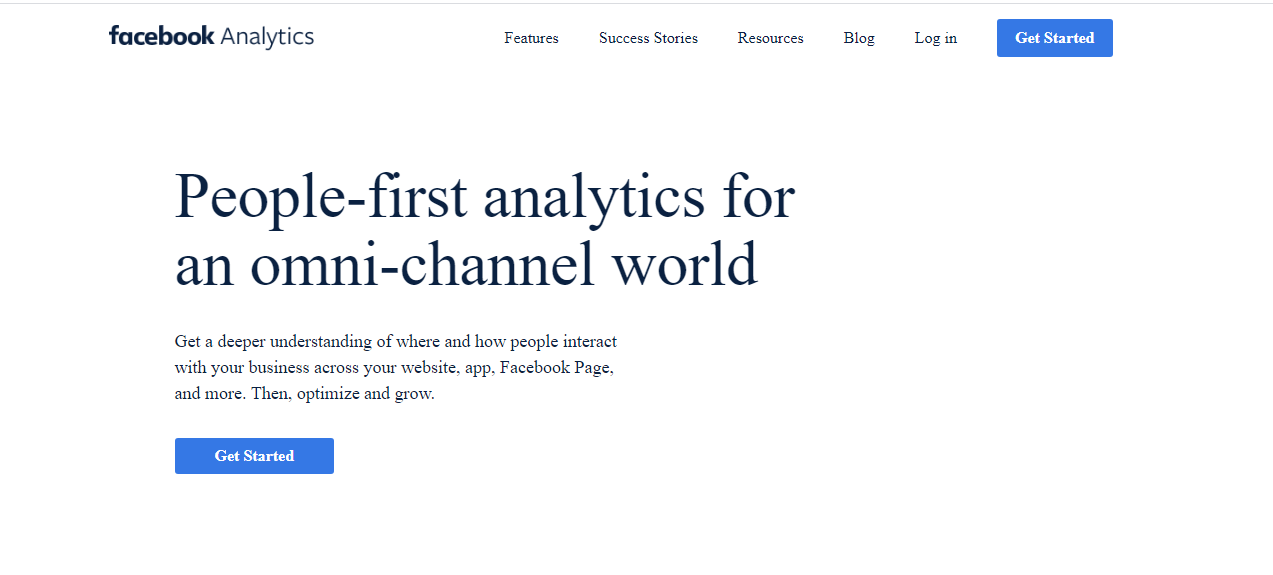Click the 'People-first analytics for' headline
Screen dimensions: 1273x575
coord(485,196)
